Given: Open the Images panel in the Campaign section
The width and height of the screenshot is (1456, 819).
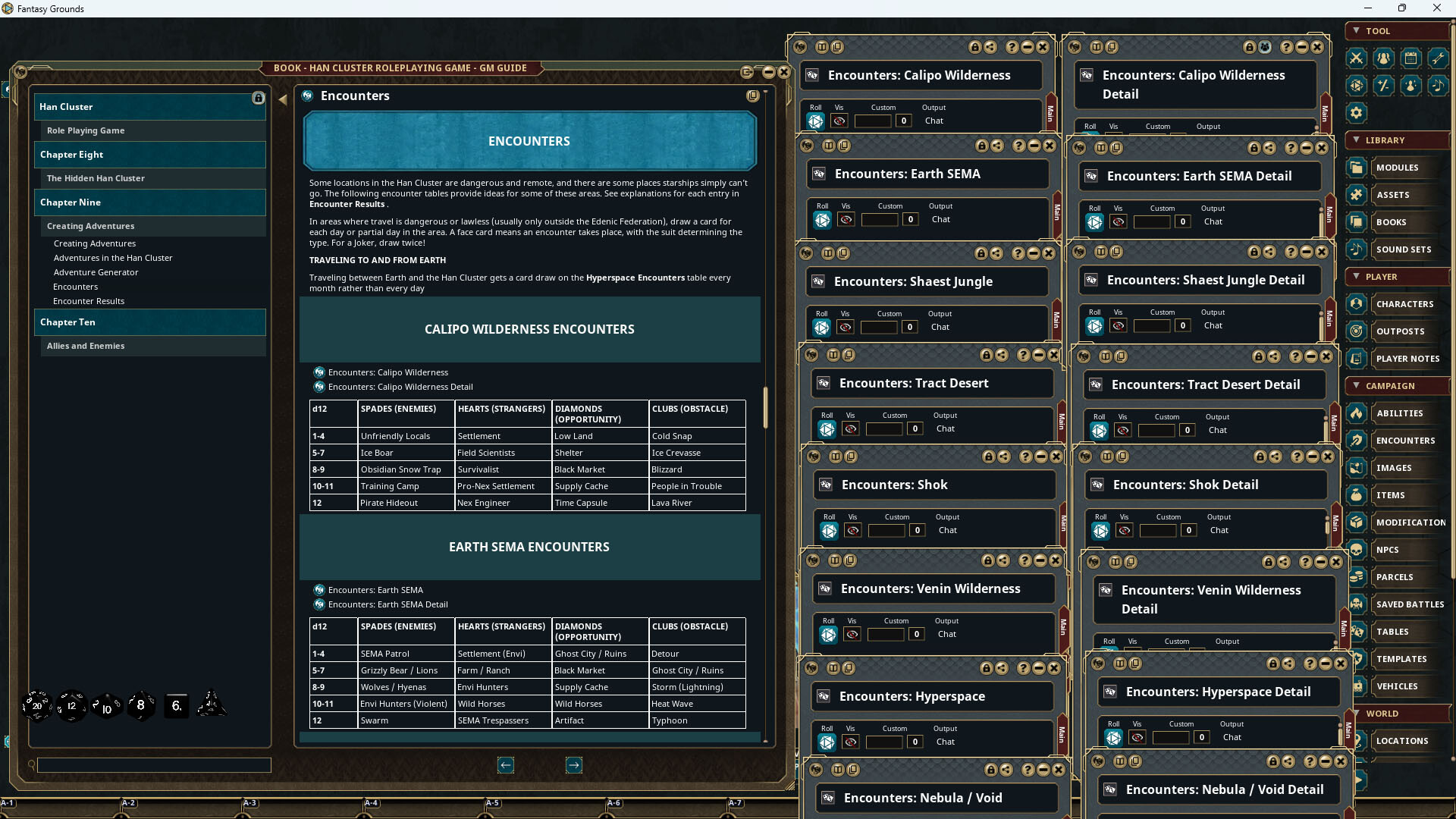Looking at the screenshot, I should 1395,468.
